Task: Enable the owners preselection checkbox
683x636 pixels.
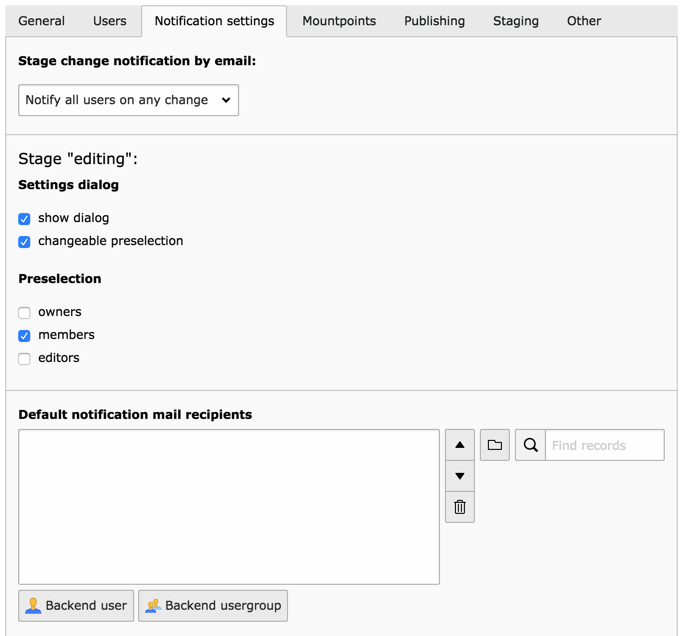Action: 24,312
